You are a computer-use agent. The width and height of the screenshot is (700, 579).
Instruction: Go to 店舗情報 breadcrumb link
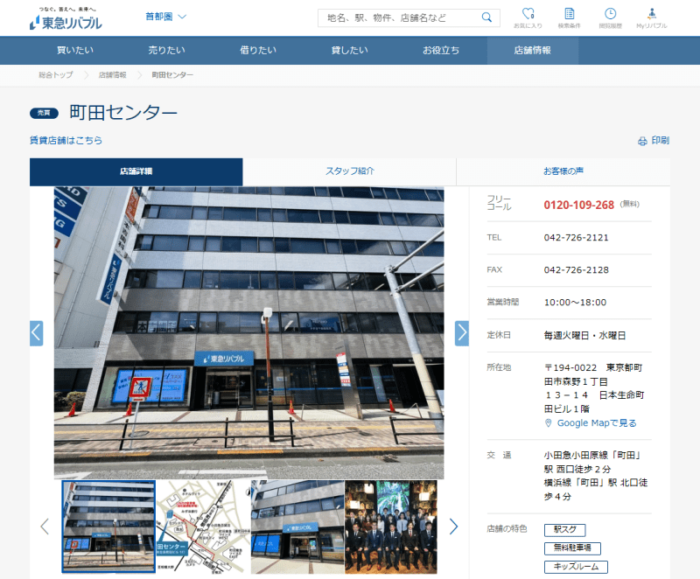[x=112, y=75]
